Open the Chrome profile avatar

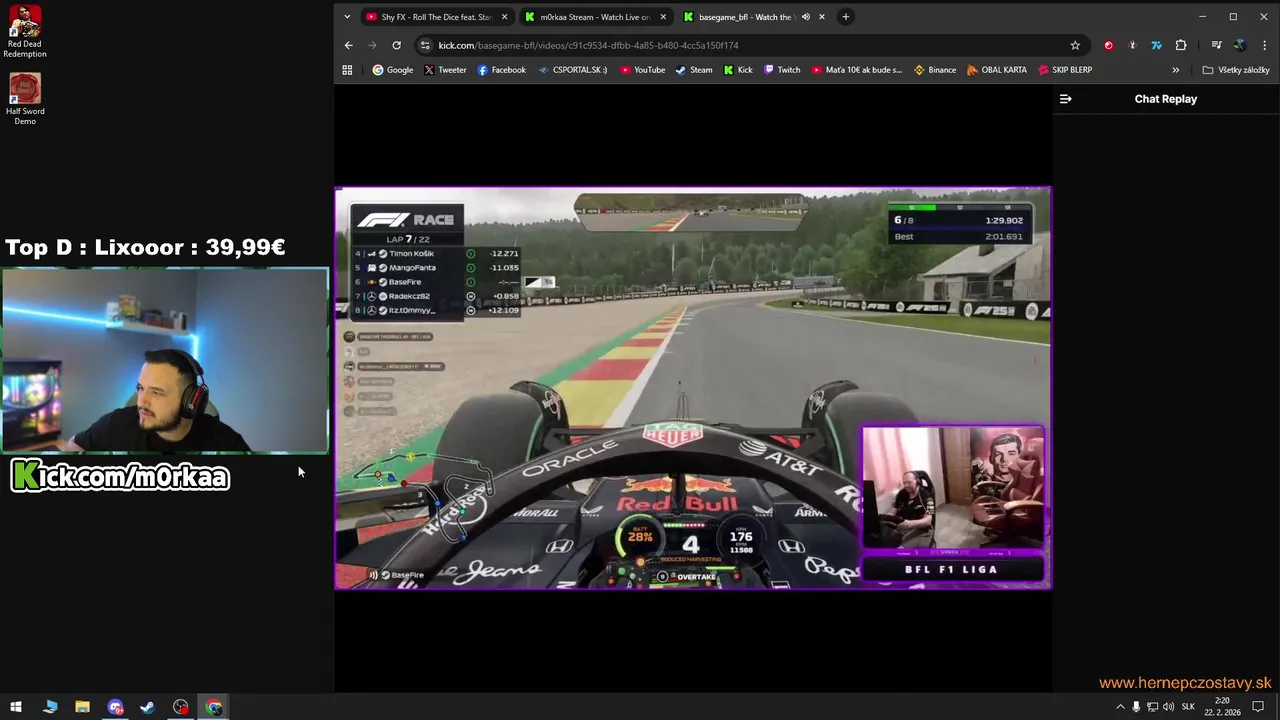[x=1240, y=45]
